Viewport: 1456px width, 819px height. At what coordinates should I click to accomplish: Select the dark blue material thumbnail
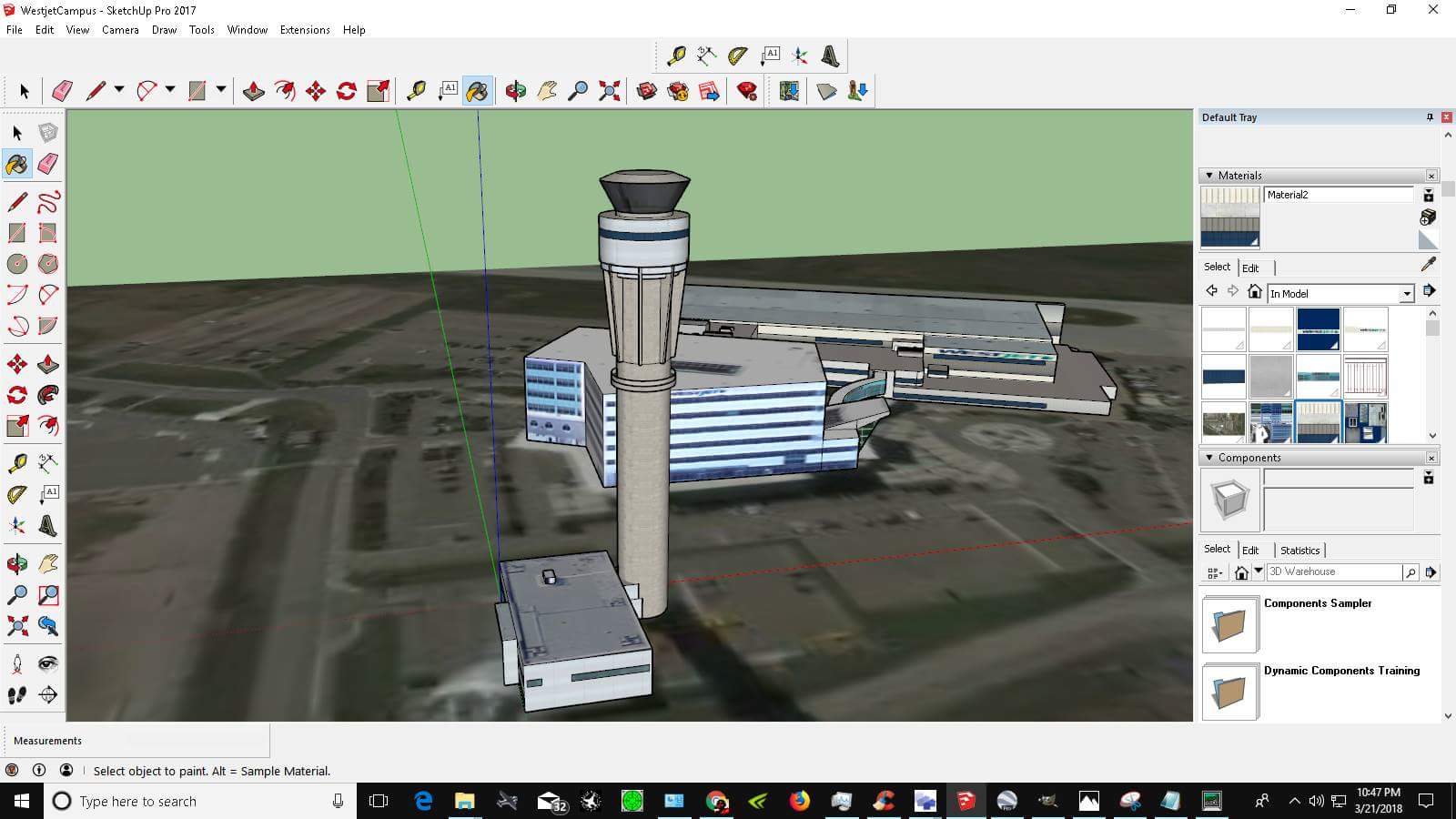(1318, 328)
